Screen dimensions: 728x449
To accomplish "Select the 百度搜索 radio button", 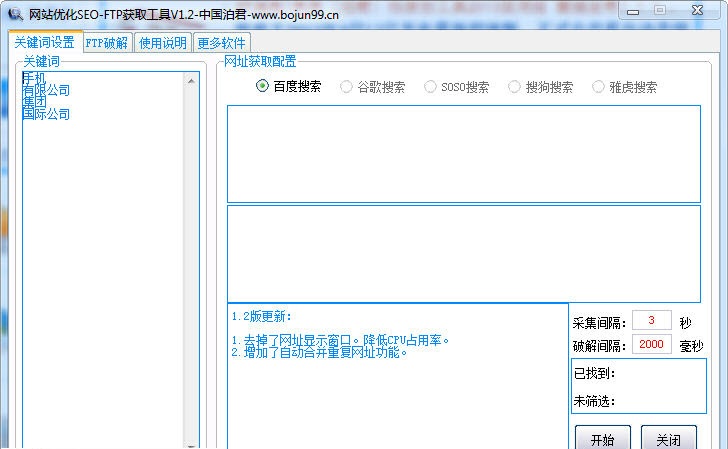I will [x=263, y=87].
